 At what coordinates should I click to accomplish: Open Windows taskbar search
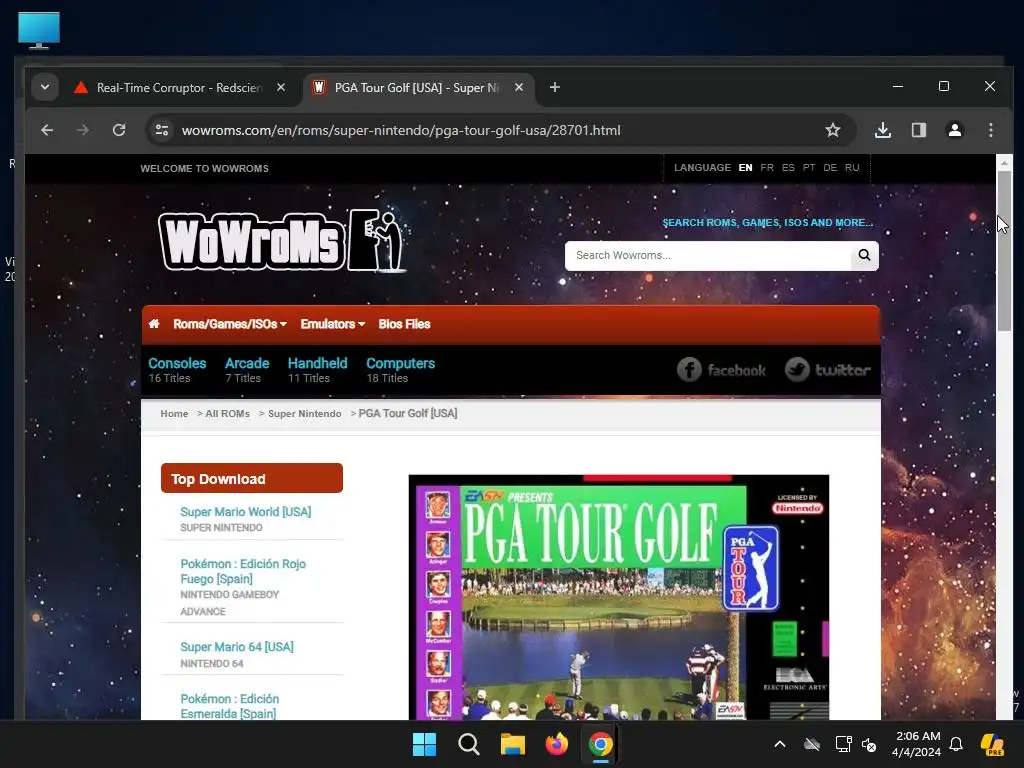469,744
